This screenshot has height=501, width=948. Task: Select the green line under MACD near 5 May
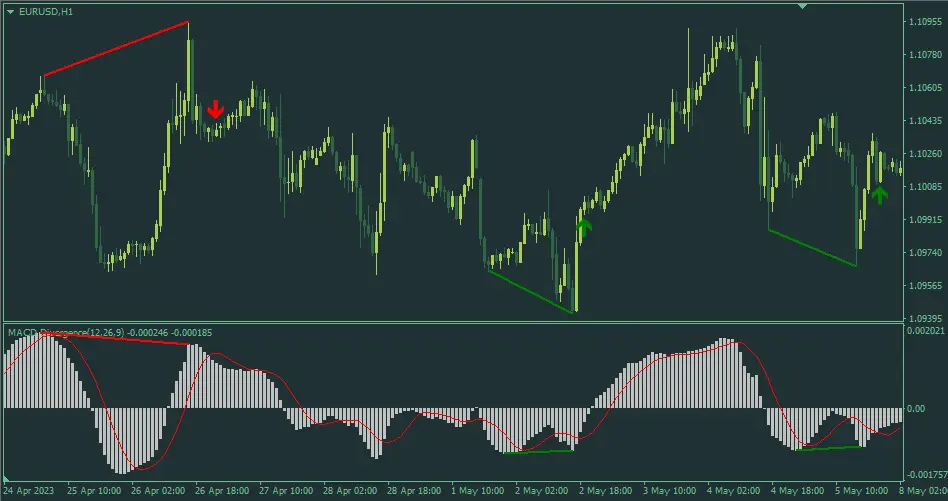[829, 448]
